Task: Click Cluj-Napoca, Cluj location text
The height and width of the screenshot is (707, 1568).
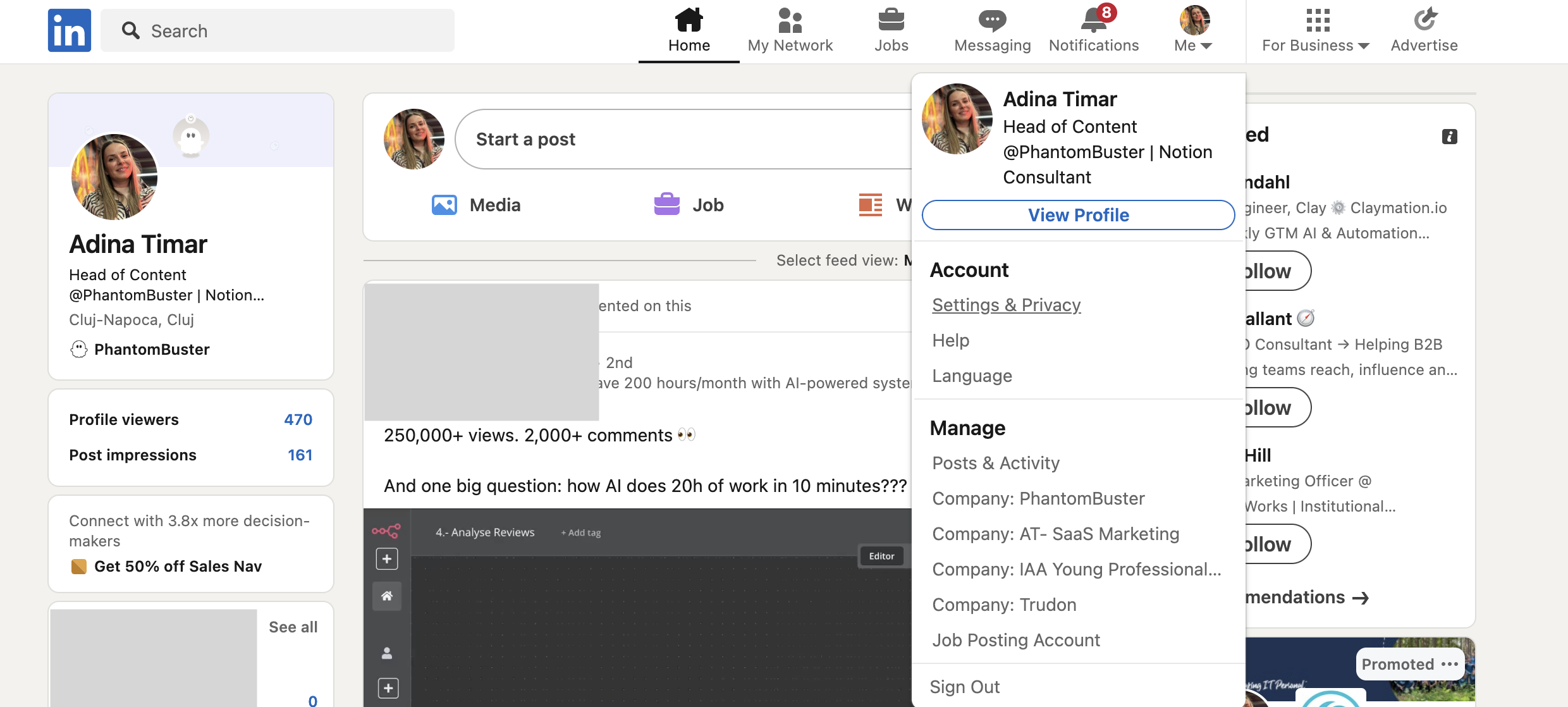Action: (132, 320)
